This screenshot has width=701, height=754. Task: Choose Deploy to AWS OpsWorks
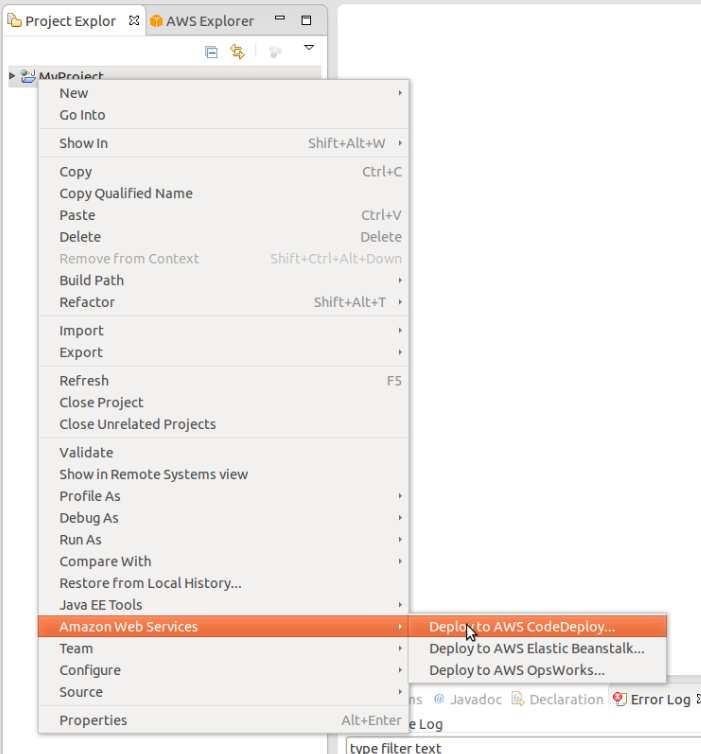(x=538, y=670)
